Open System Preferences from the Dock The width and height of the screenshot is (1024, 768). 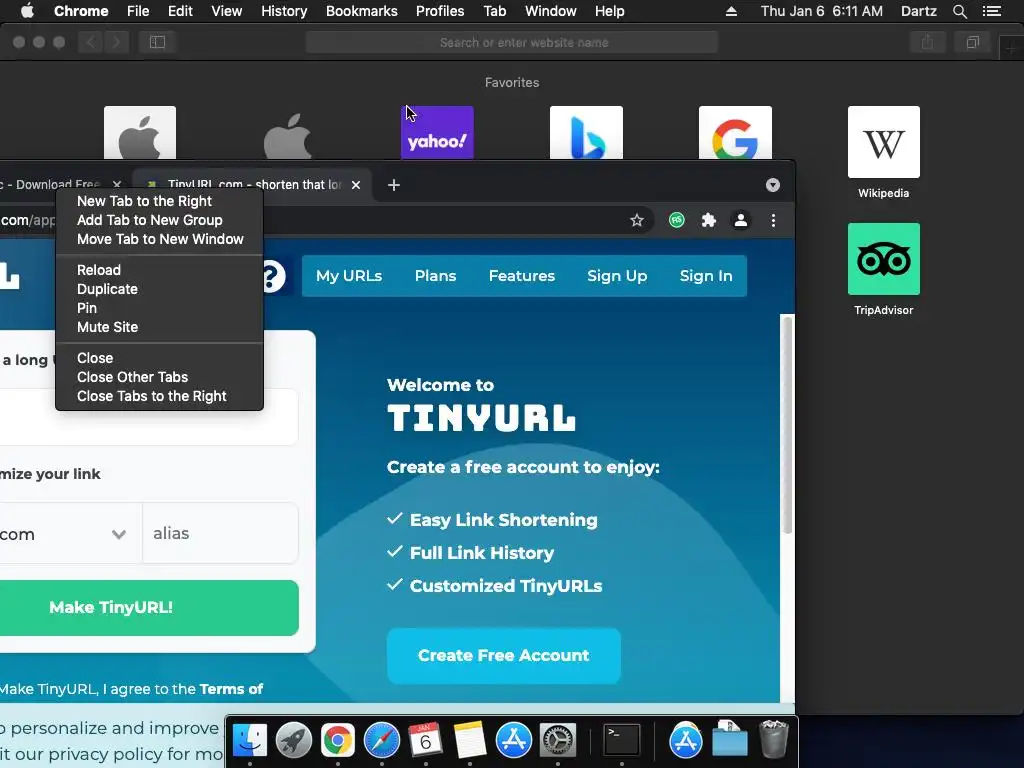557,741
